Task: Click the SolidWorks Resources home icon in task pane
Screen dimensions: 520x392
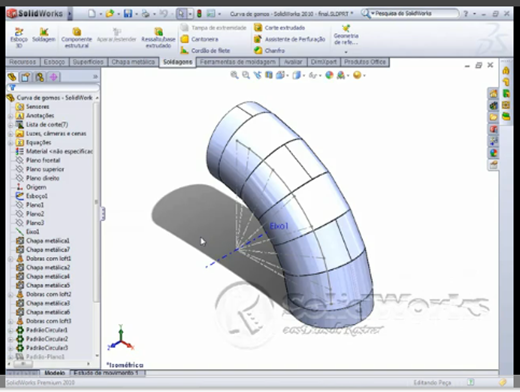Action: click(493, 93)
